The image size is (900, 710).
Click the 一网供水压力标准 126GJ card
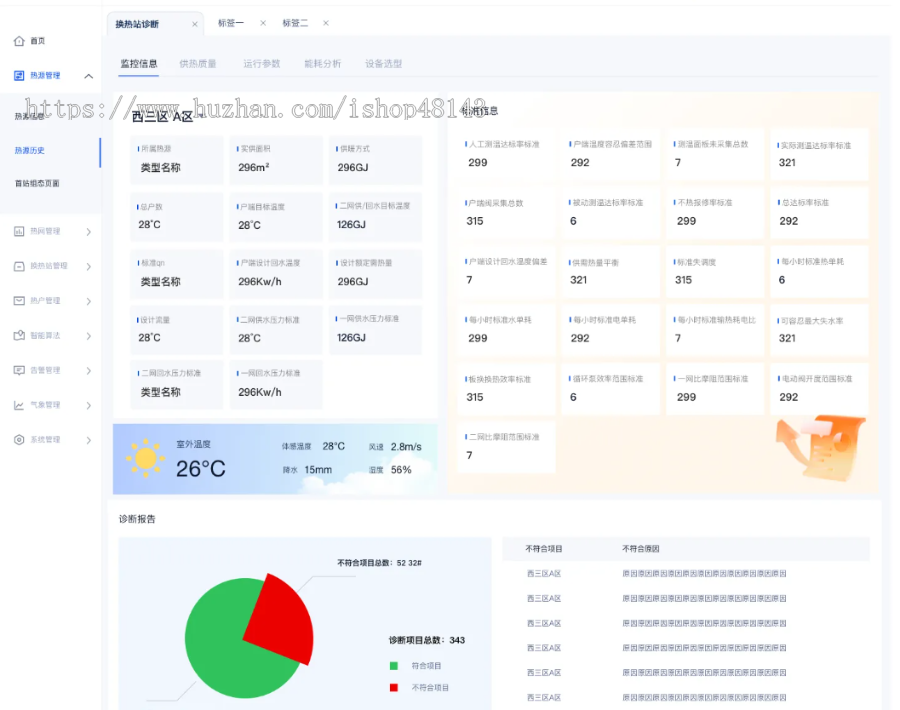pos(375,330)
